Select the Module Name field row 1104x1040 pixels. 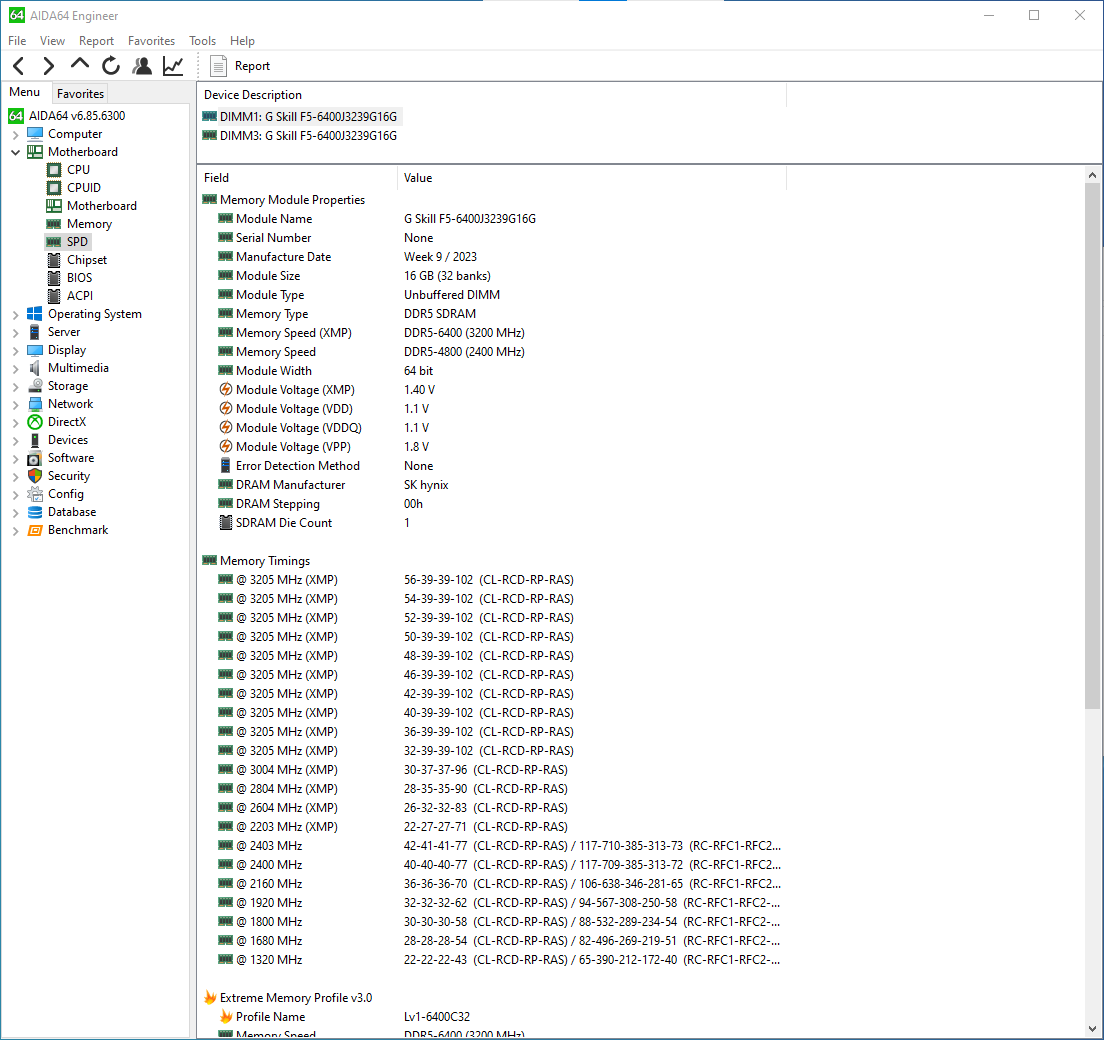click(x=493, y=219)
